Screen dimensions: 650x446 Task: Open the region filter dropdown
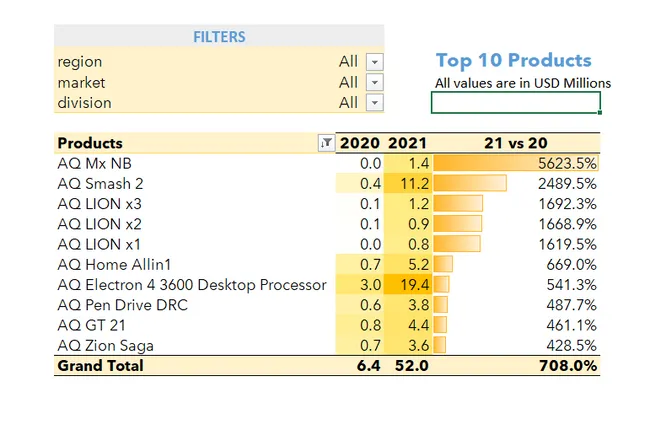coord(374,62)
